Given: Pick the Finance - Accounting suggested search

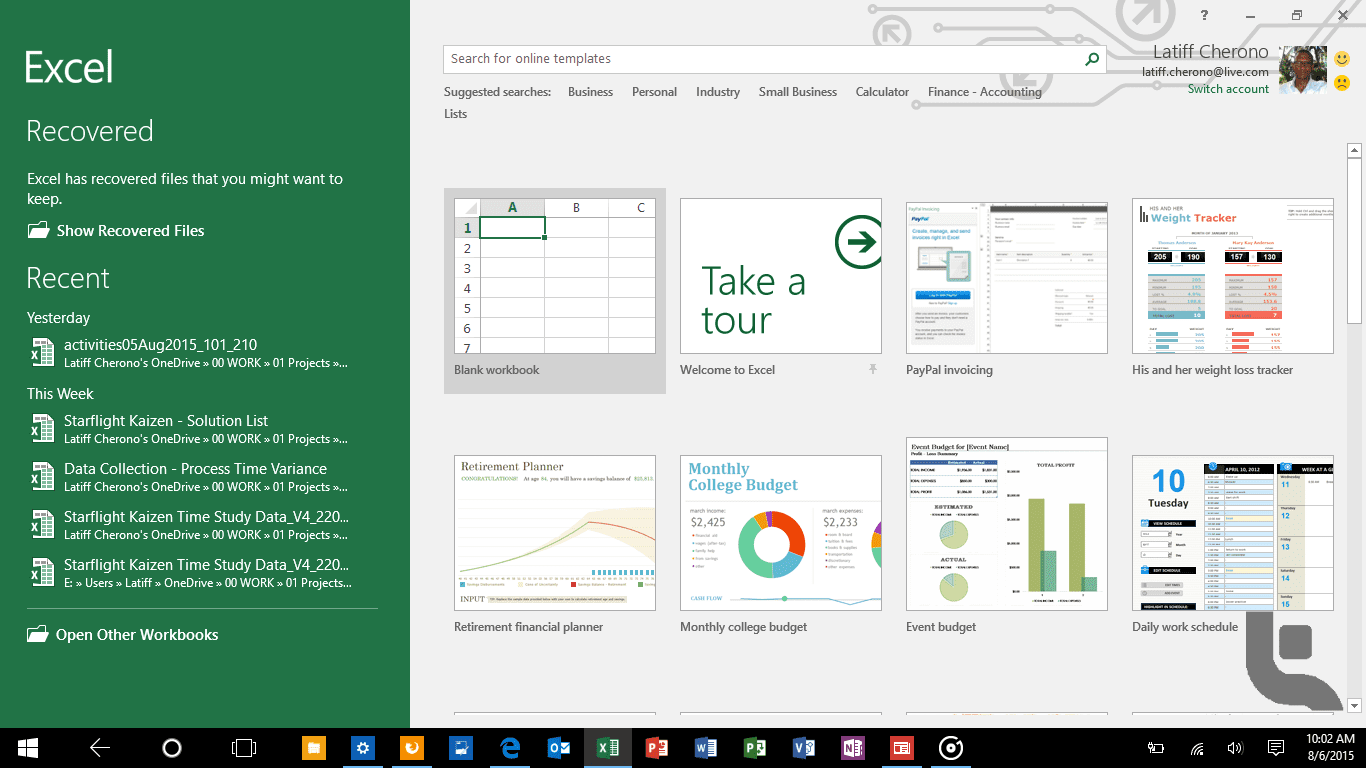Looking at the screenshot, I should tap(985, 92).
